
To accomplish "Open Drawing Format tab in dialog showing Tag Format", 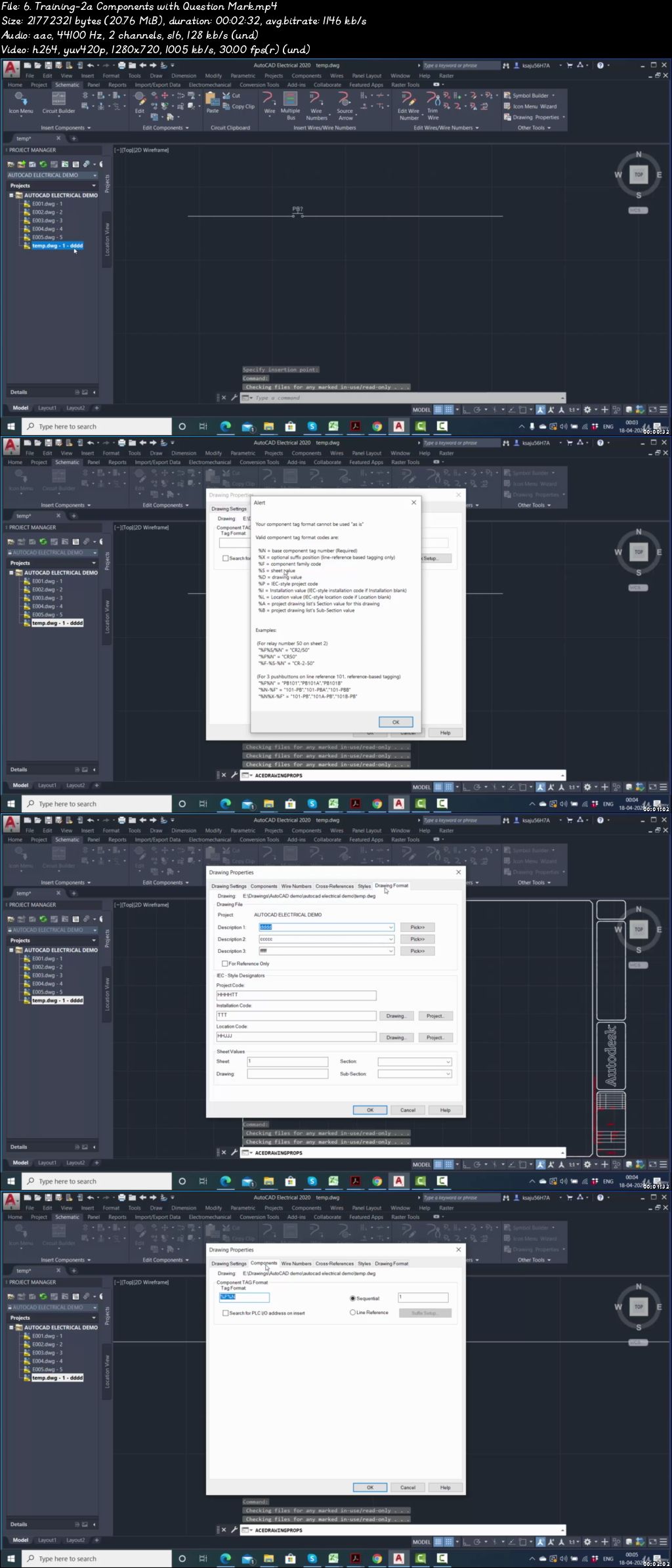I will [392, 1263].
